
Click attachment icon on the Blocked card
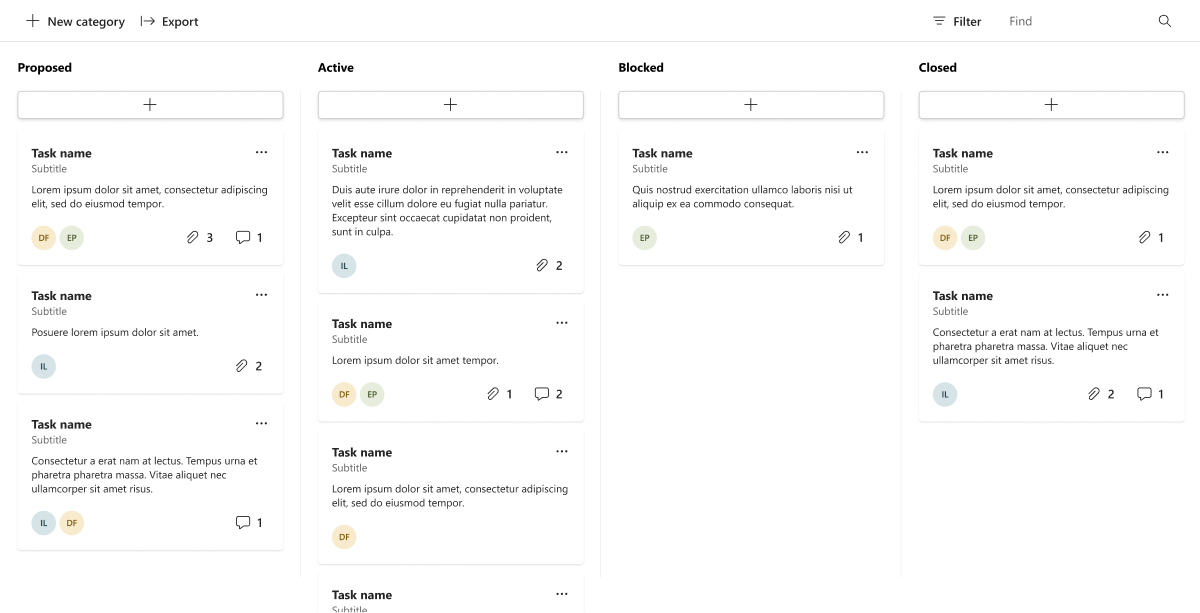(844, 238)
